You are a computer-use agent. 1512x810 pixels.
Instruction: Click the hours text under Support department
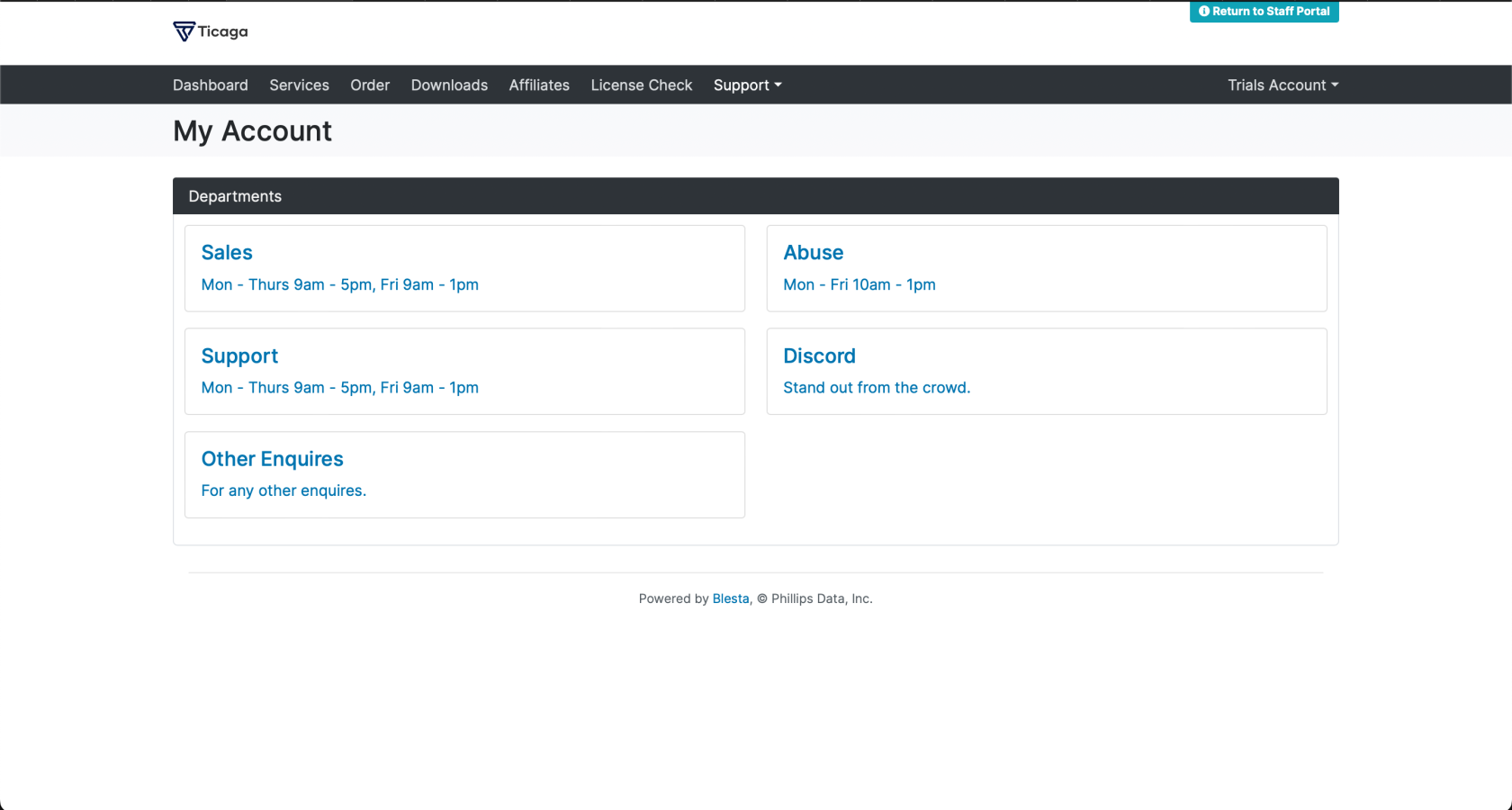point(340,388)
